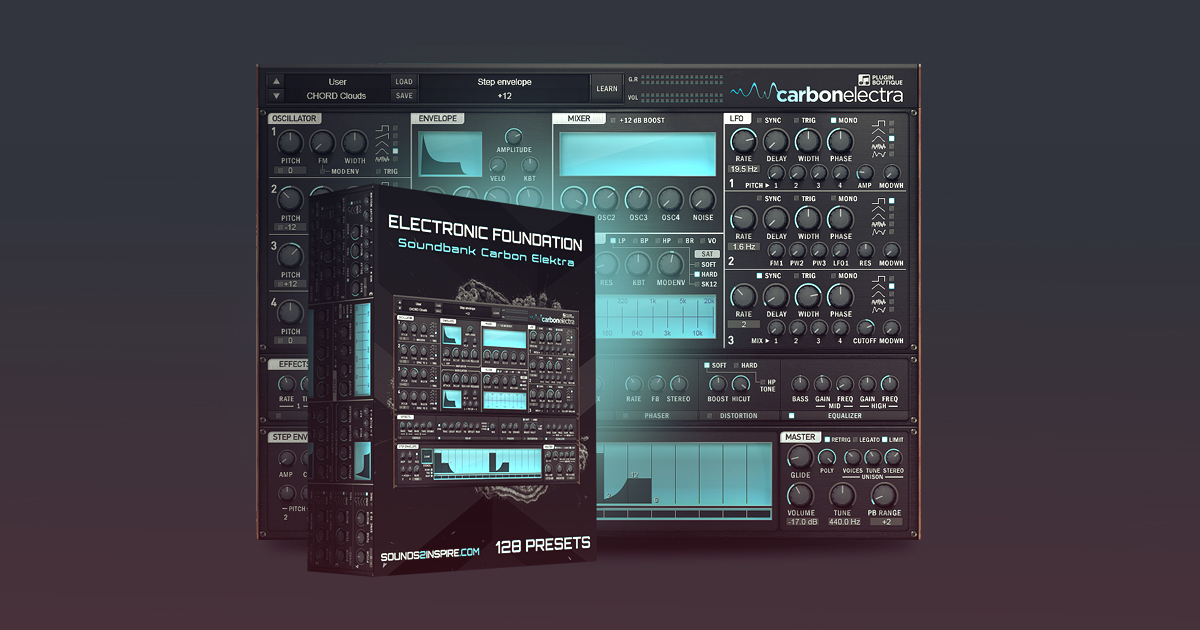Click the filter MODENV knob
The height and width of the screenshot is (630, 1200).
(x=670, y=264)
